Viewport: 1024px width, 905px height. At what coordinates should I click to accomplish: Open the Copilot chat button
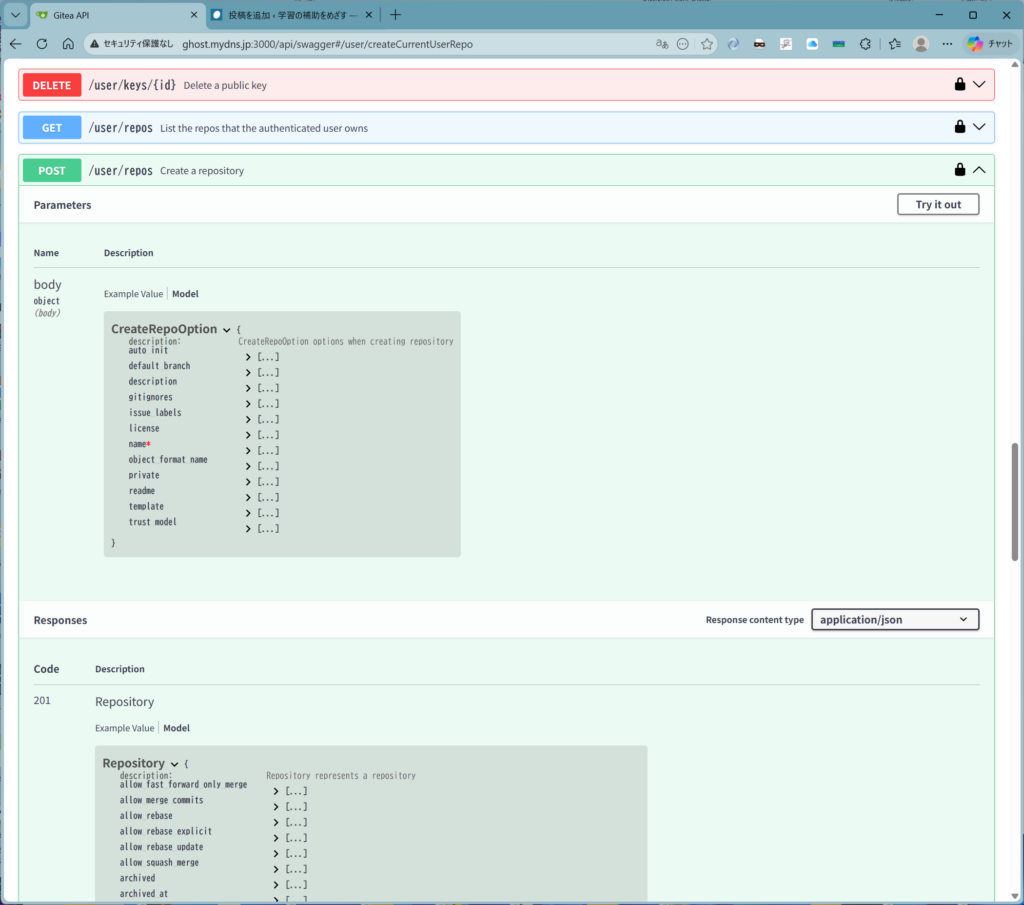[990, 44]
